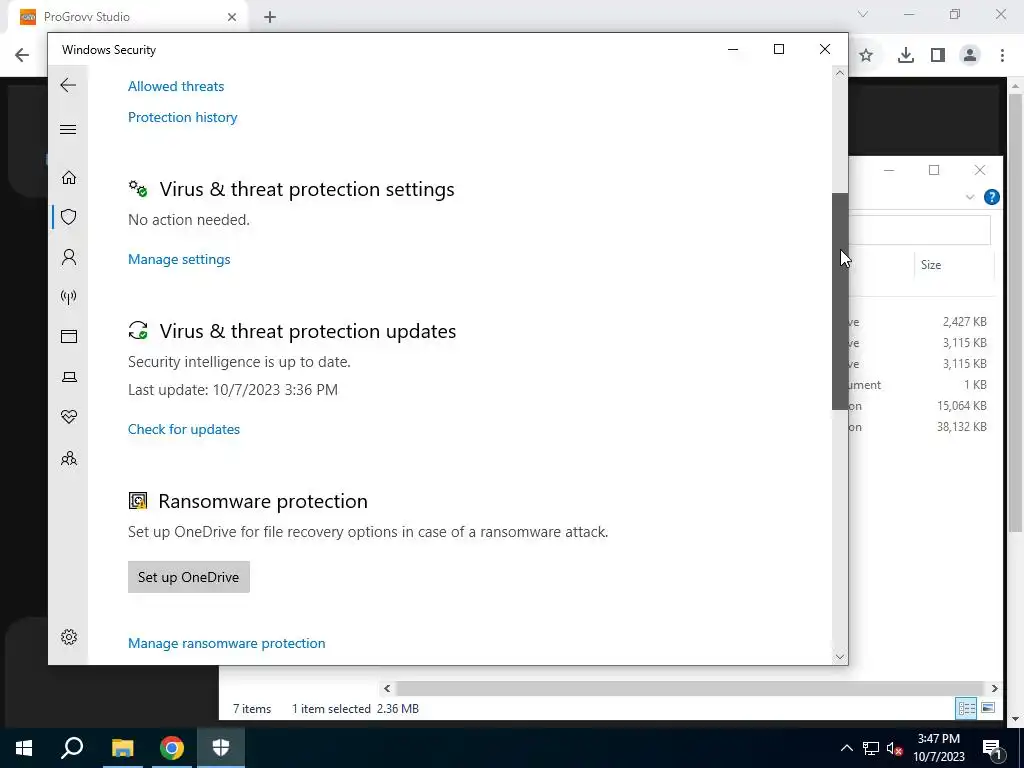Open network status tray icon
The height and width of the screenshot is (768, 1024).
click(x=871, y=748)
